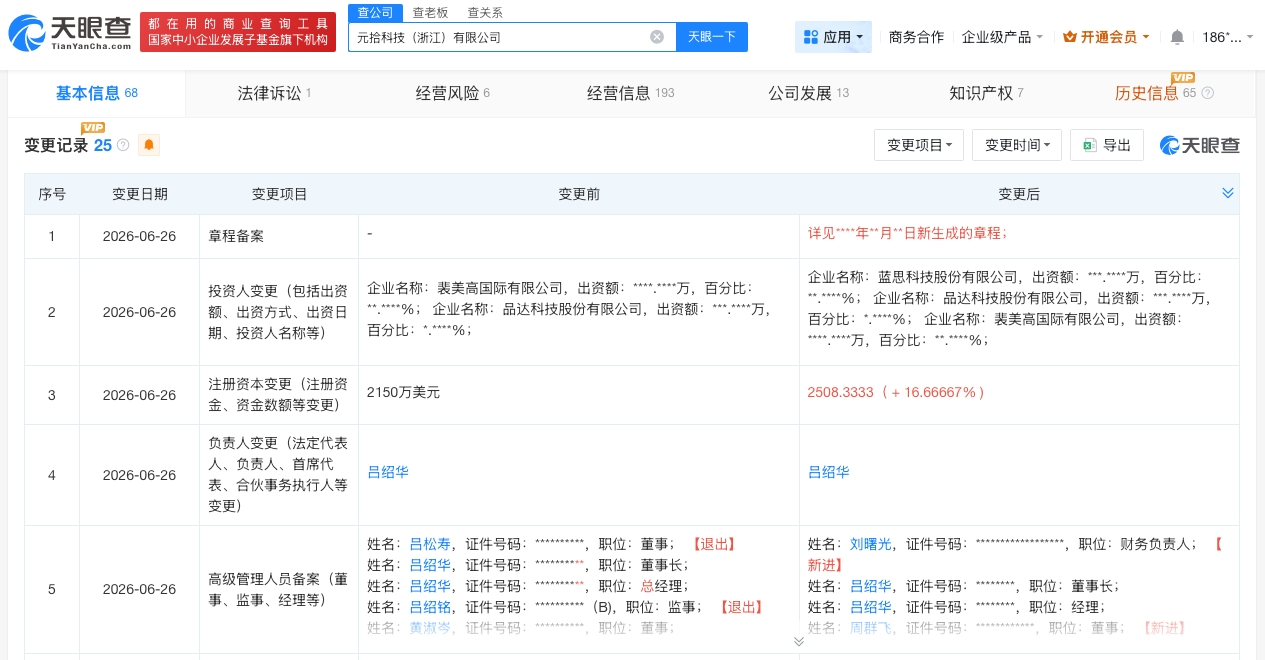The image size is (1265, 660).
Task: Click the 导出 export button
Action: pos(1107,145)
